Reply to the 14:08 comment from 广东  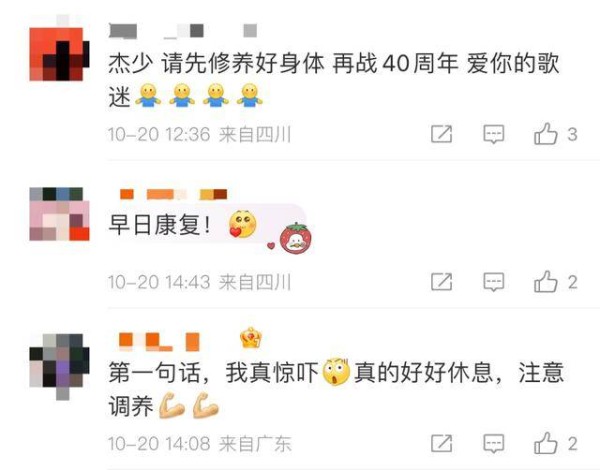click(494, 444)
